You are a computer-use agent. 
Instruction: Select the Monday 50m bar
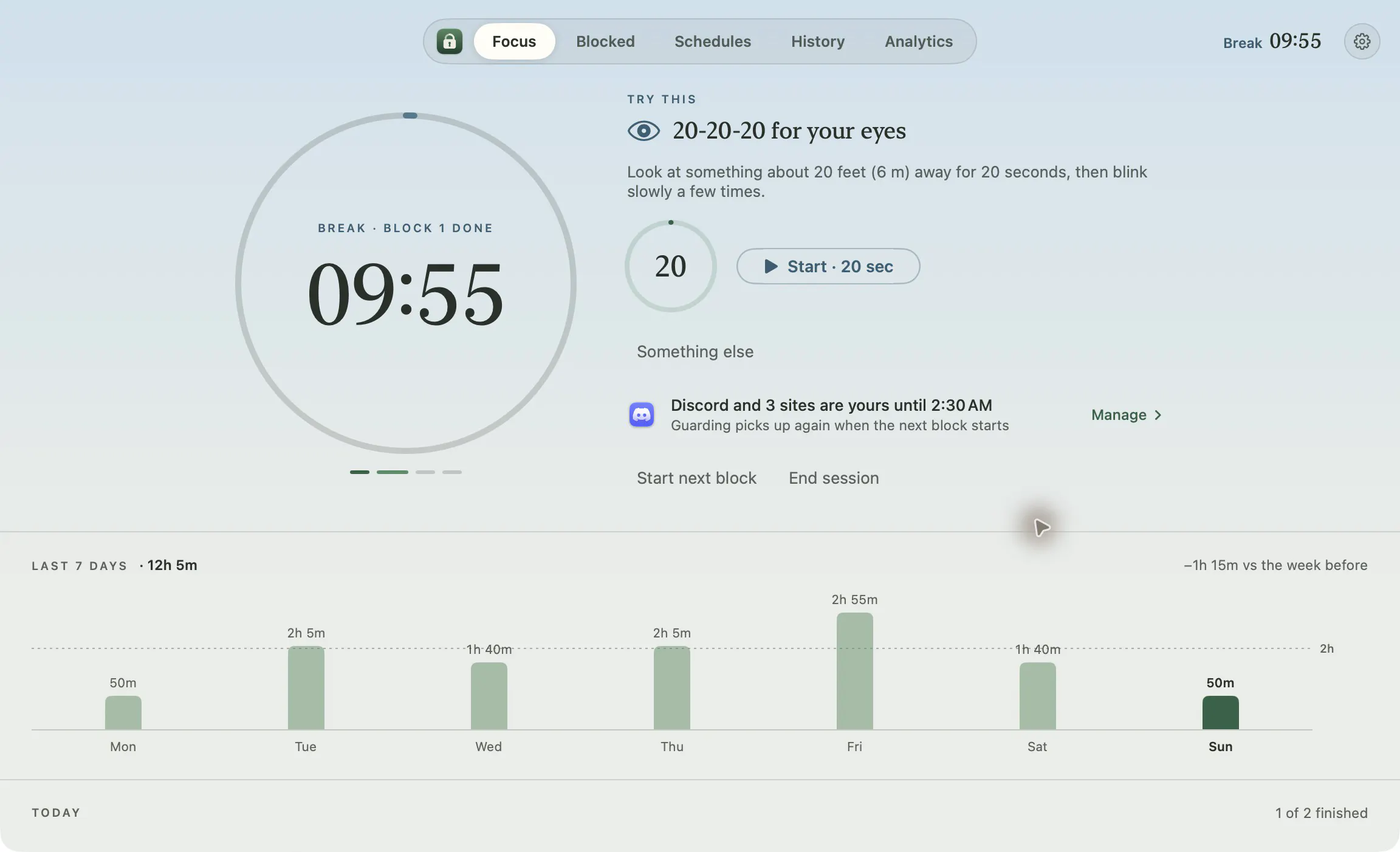tap(123, 713)
